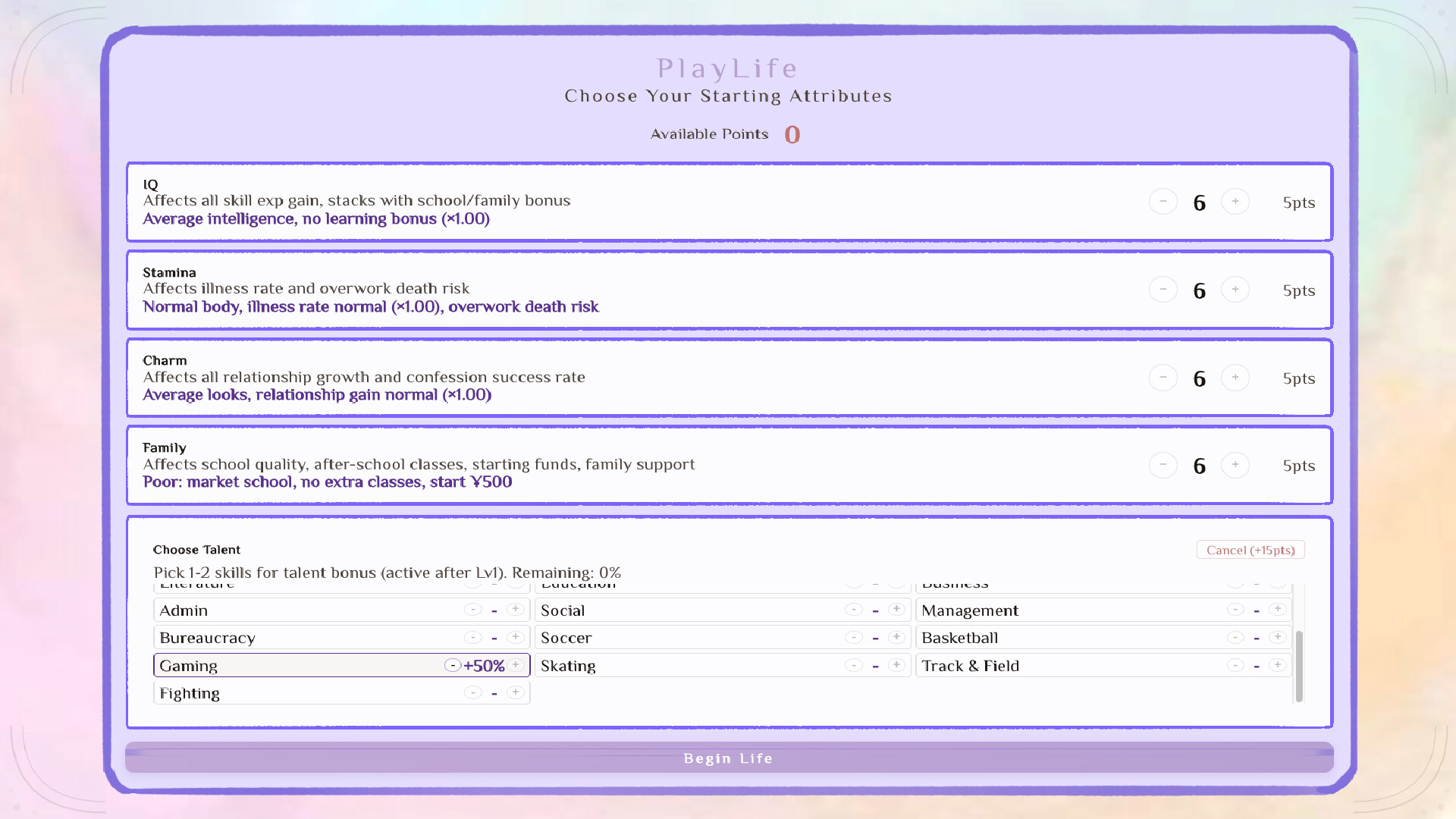Cancel talent selection for +15pts
The width and height of the screenshot is (1456, 819).
(x=1250, y=550)
